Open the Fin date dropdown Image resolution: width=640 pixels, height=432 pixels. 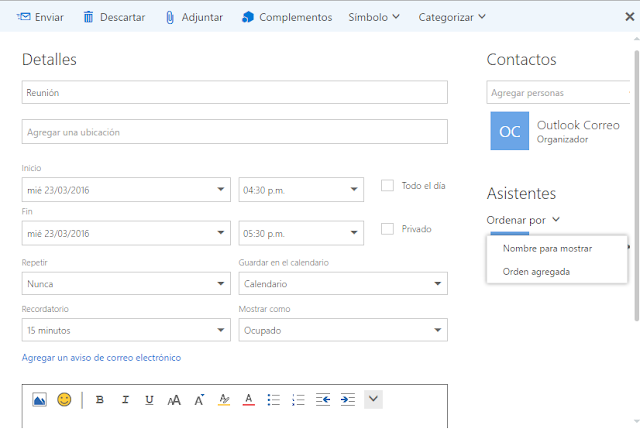coord(126,233)
